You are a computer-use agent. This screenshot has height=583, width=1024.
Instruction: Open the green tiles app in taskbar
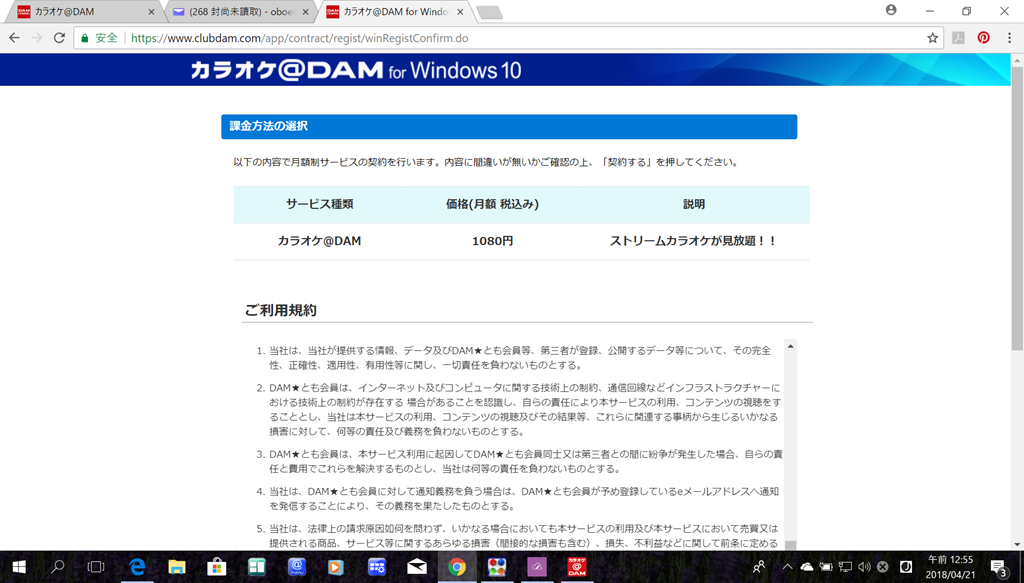pos(257,567)
